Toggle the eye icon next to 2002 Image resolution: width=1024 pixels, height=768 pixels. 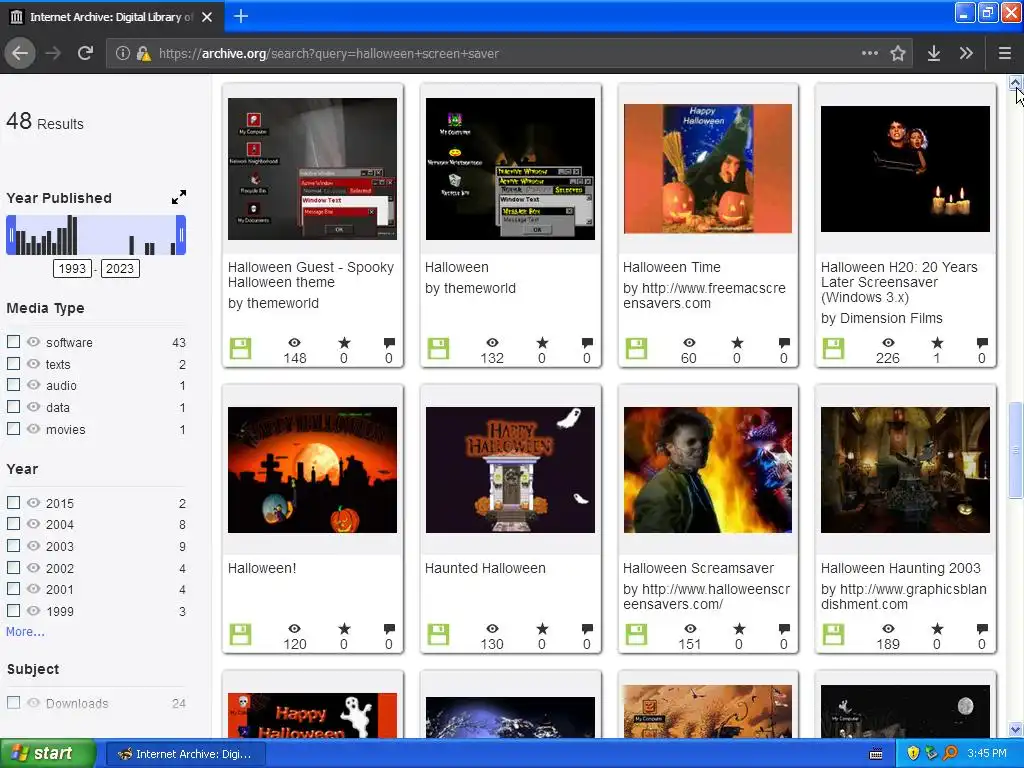coord(33,567)
